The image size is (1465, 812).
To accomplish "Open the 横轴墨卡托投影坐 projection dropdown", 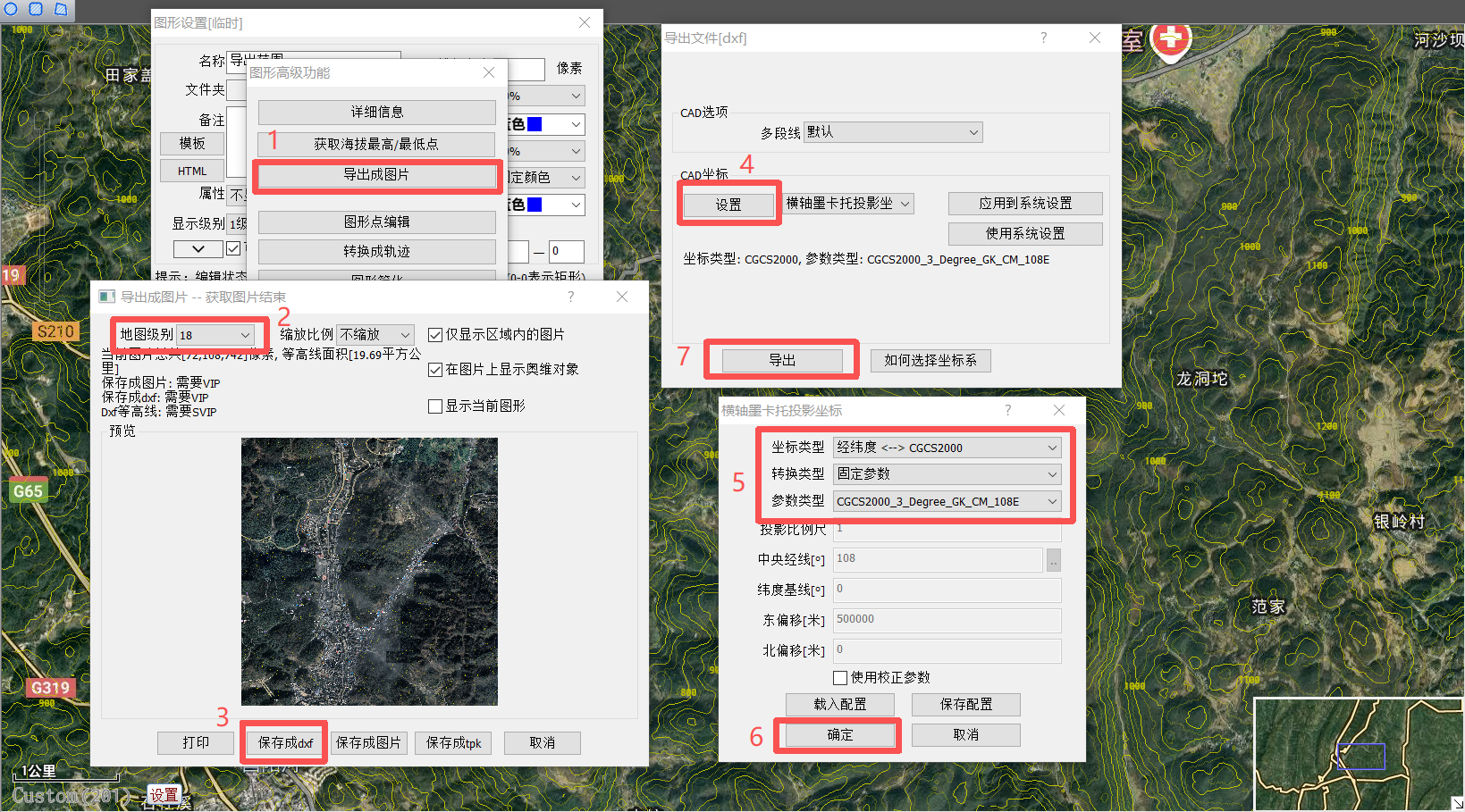I will click(x=848, y=204).
